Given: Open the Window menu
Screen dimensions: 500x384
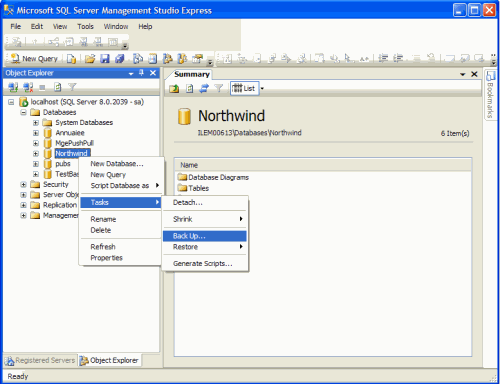Looking at the screenshot, I should tap(116, 27).
